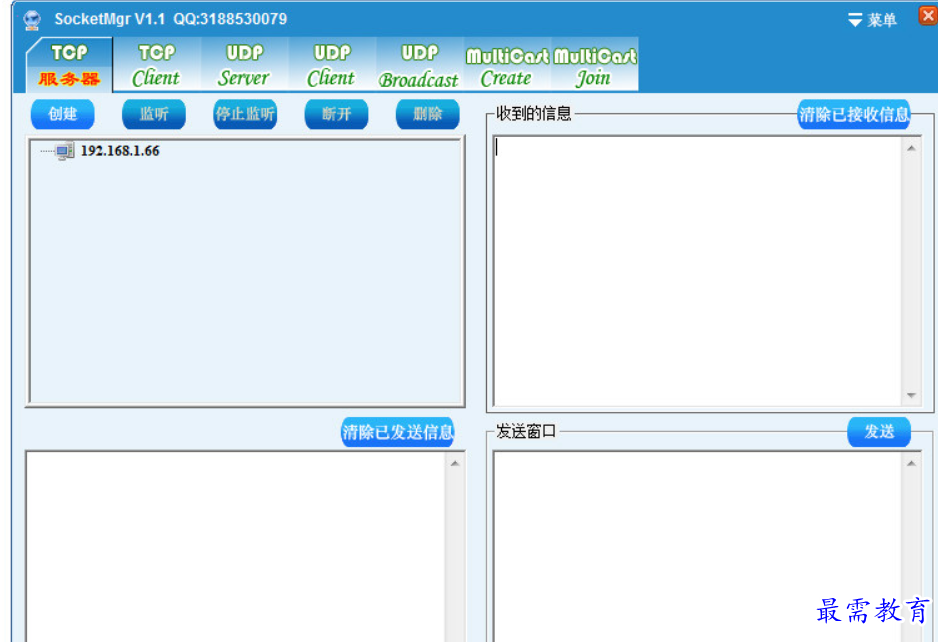
Task: Go to the MultiCast Create tab
Action: click(x=506, y=65)
